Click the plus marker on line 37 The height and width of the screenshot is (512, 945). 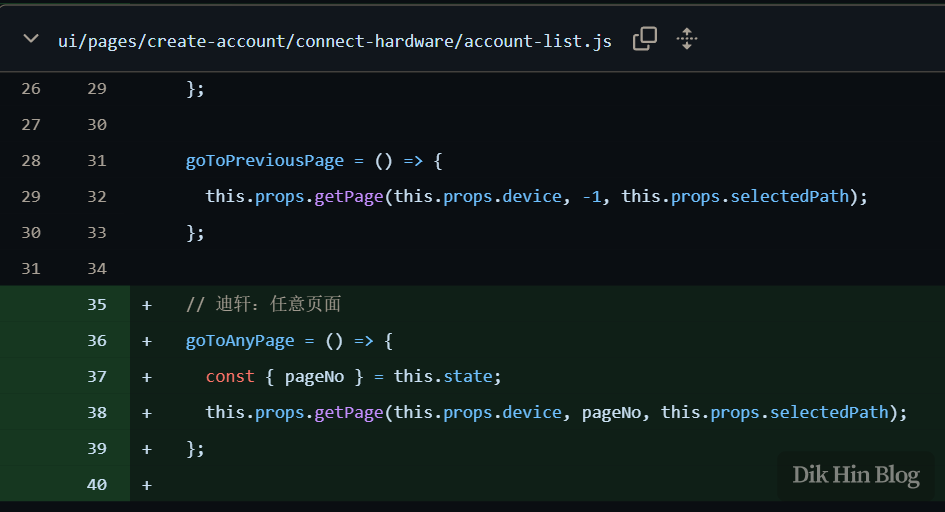coord(147,376)
